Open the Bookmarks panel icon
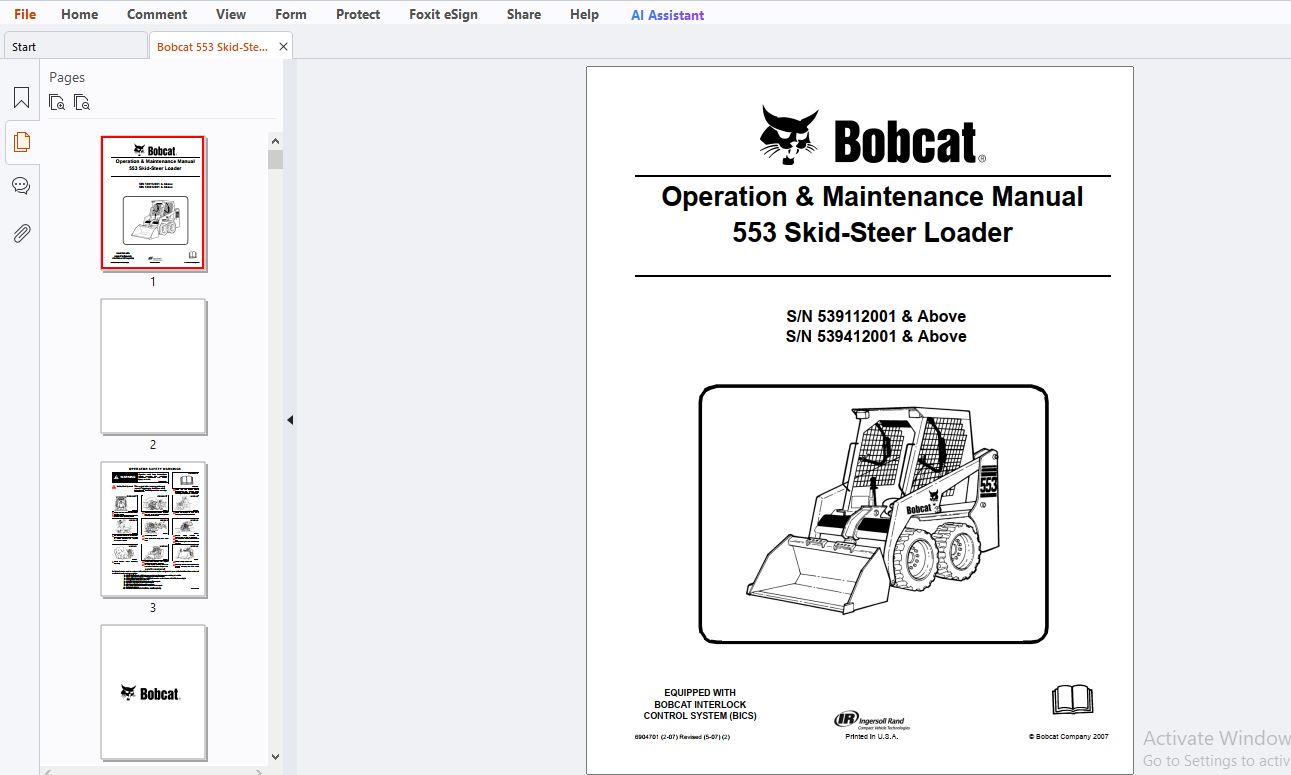The width and height of the screenshot is (1291, 775). click(x=21, y=98)
